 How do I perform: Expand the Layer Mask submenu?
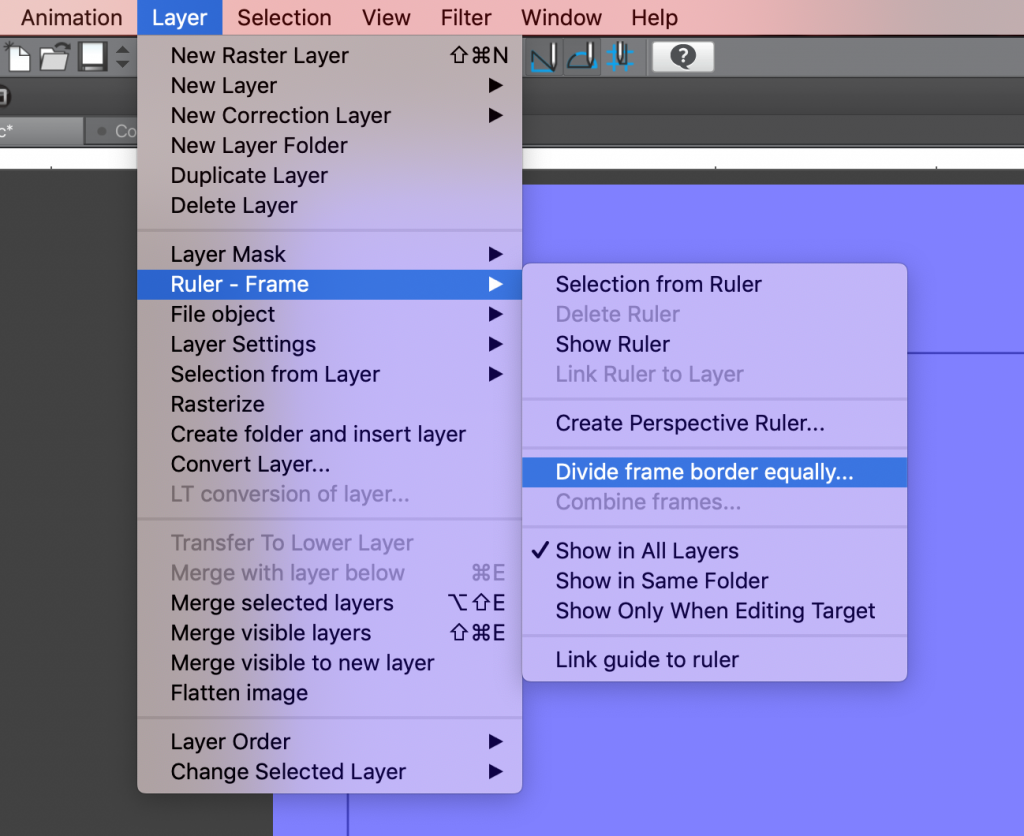coord(330,254)
